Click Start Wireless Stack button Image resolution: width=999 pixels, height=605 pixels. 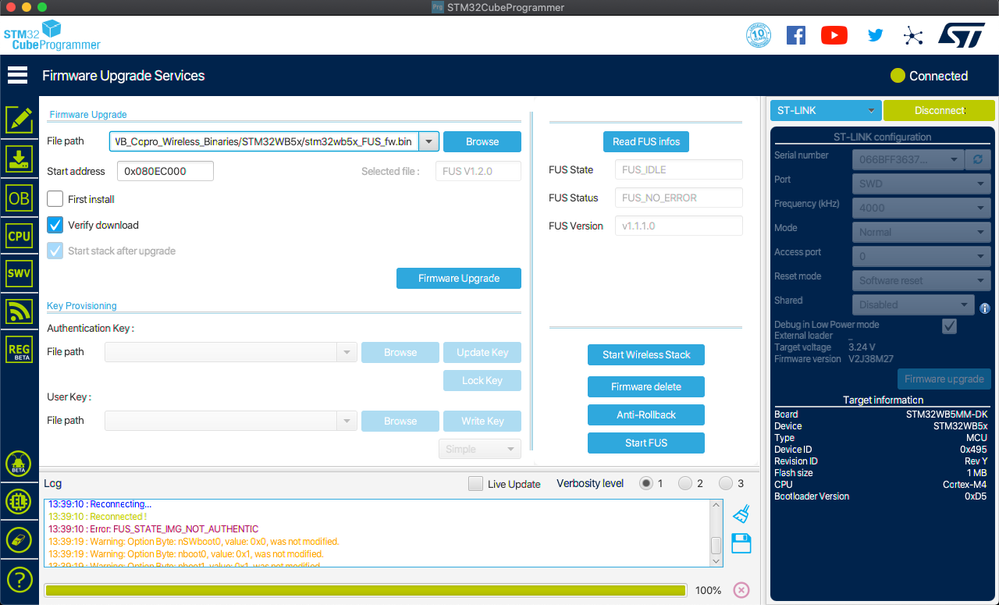(x=646, y=355)
